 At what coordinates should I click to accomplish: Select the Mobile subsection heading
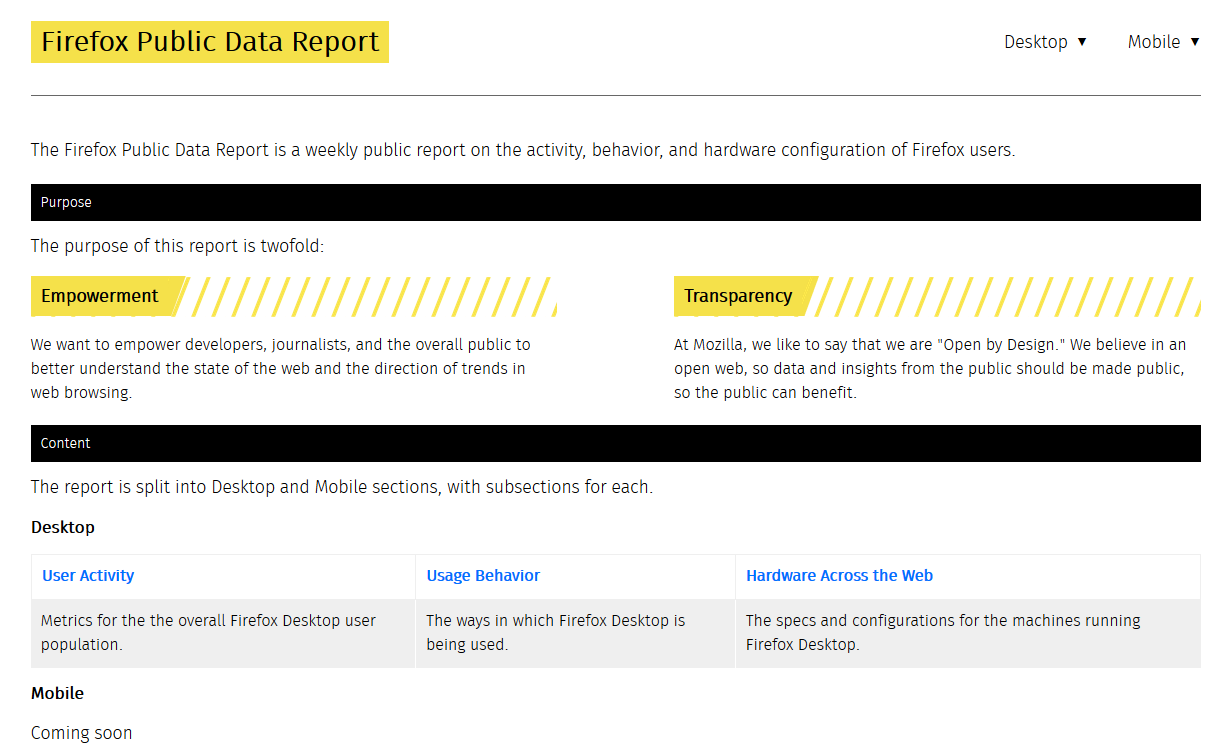tap(57, 692)
